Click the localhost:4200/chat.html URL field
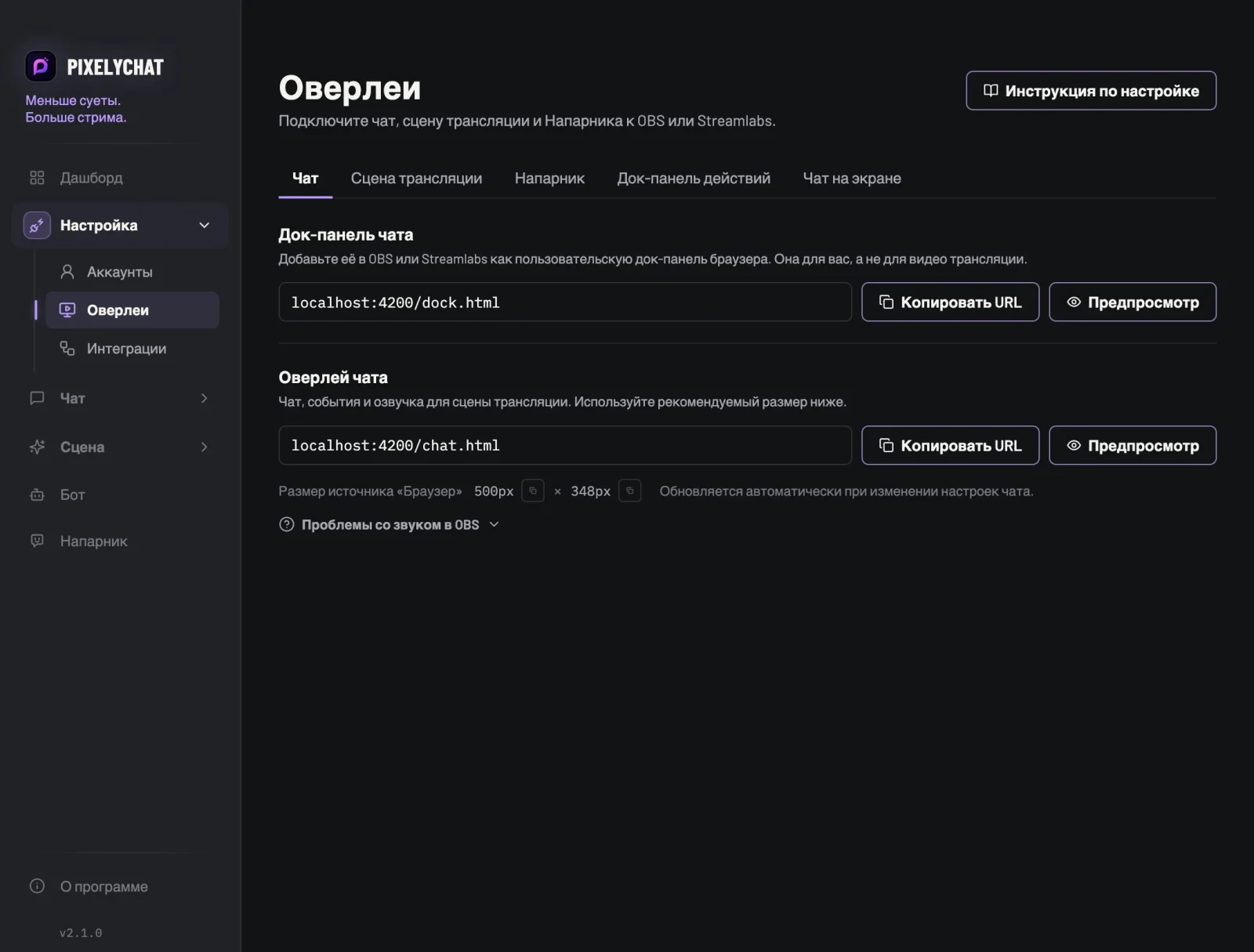Viewport: 1254px width, 952px height. 565,445
